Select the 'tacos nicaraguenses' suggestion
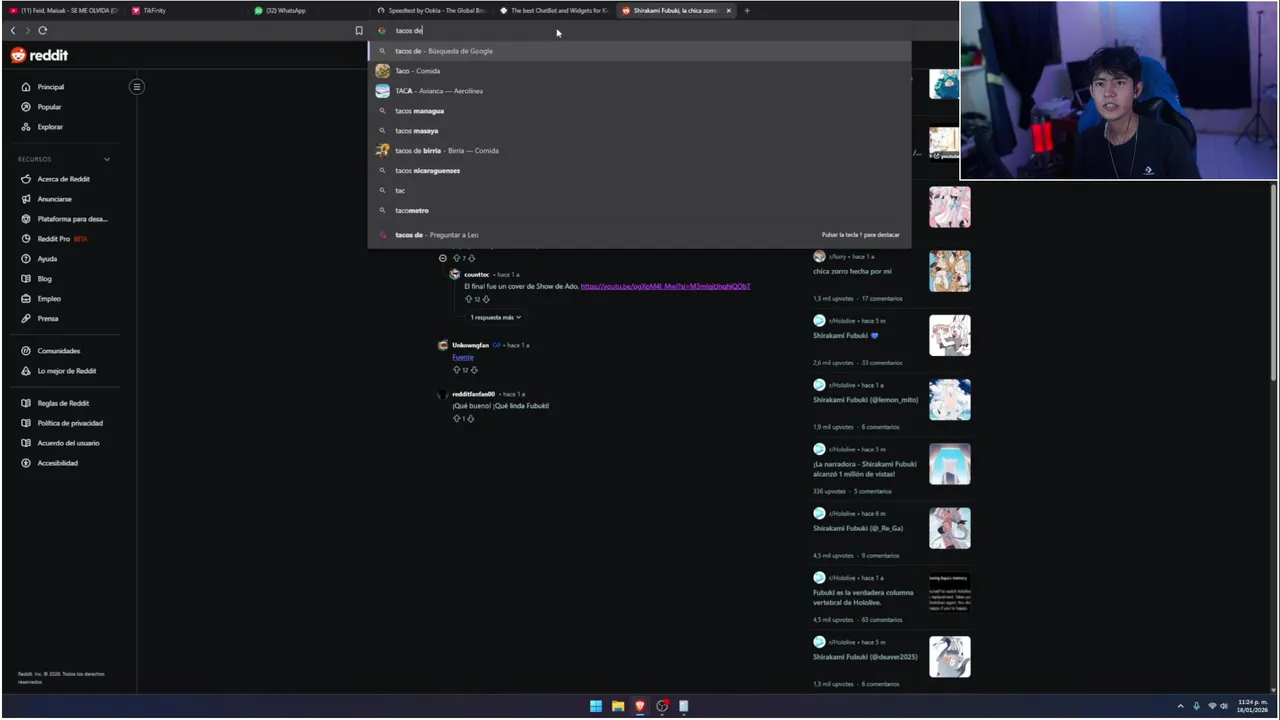 [640, 171]
